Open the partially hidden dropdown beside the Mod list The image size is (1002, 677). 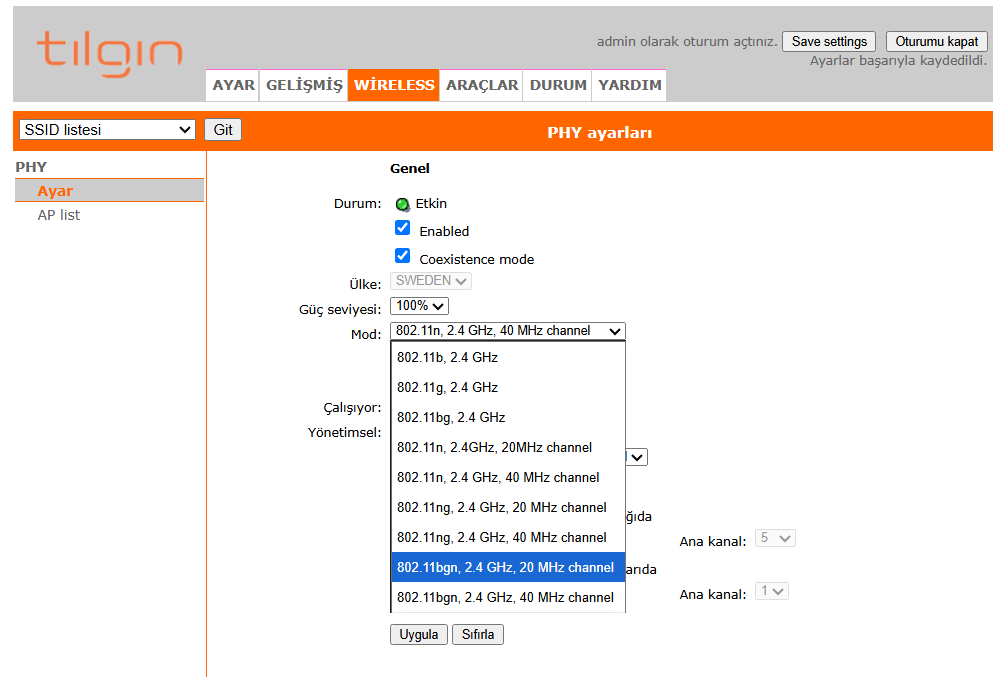[637, 457]
